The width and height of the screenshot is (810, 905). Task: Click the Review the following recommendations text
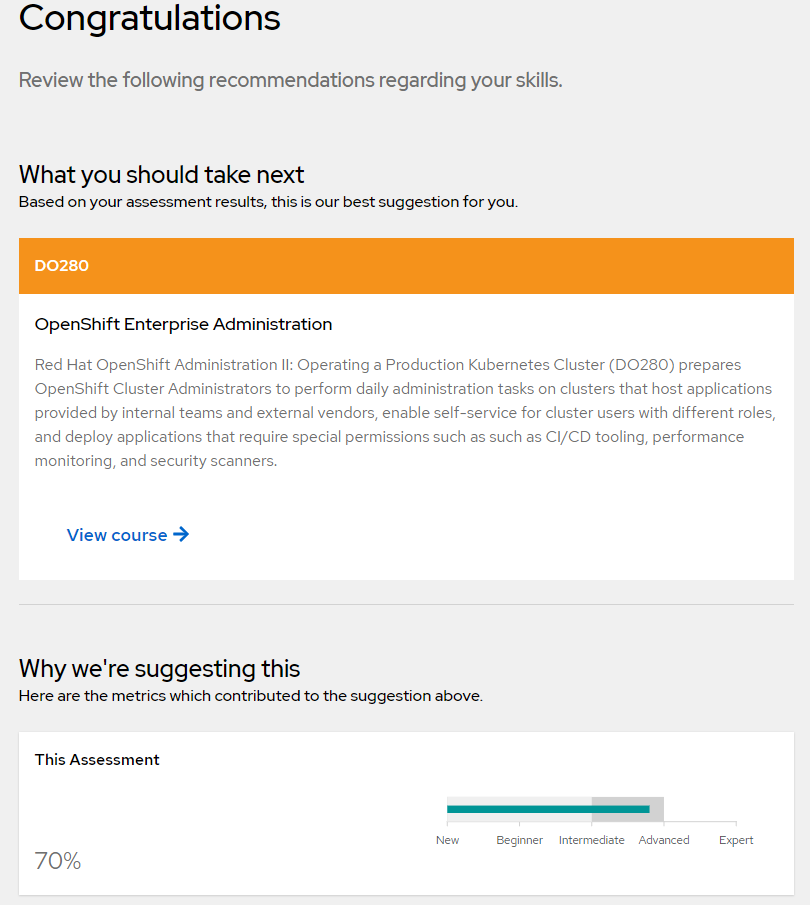click(x=290, y=80)
